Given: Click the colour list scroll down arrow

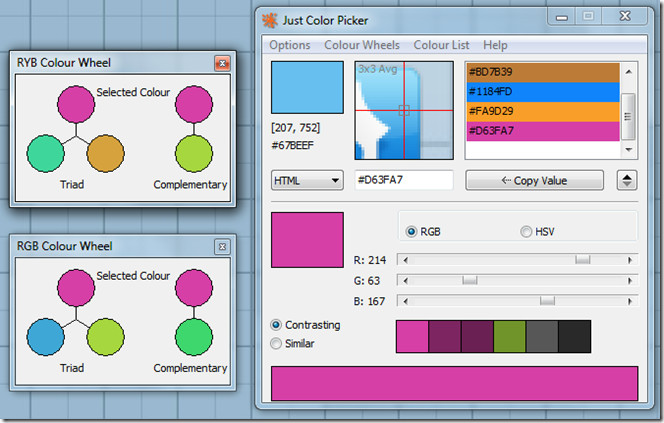Looking at the screenshot, I should pos(628,149).
